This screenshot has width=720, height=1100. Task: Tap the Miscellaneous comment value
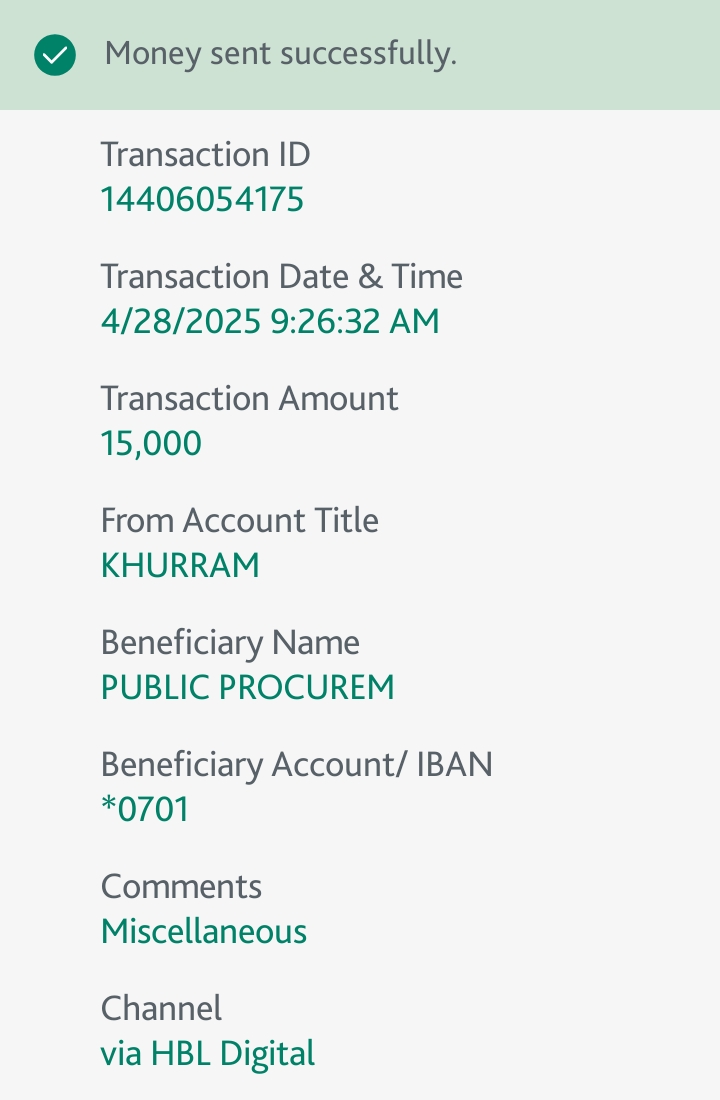(204, 932)
